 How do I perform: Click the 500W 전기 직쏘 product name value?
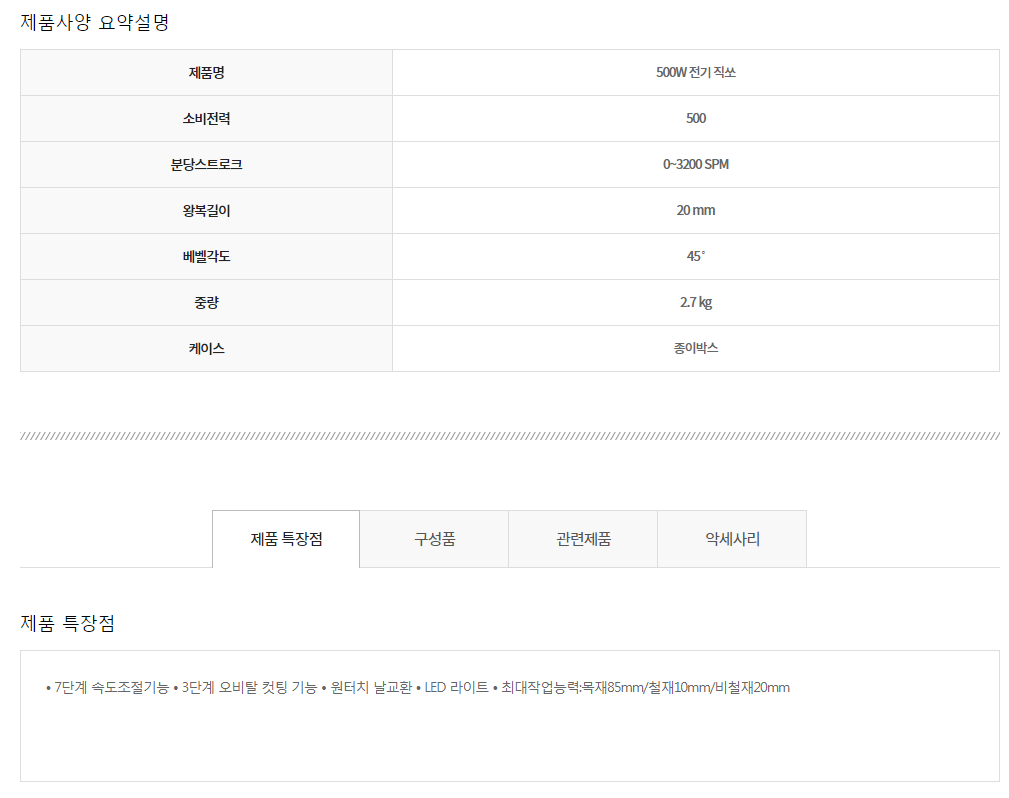coord(695,73)
